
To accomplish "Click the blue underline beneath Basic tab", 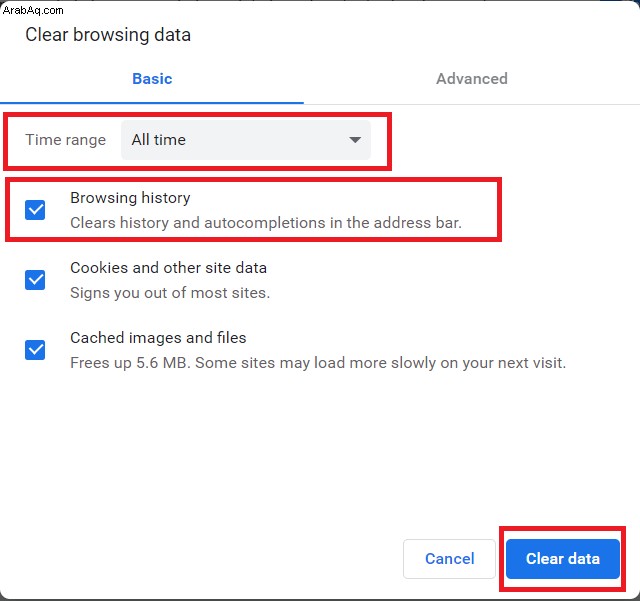I will tap(152, 102).
